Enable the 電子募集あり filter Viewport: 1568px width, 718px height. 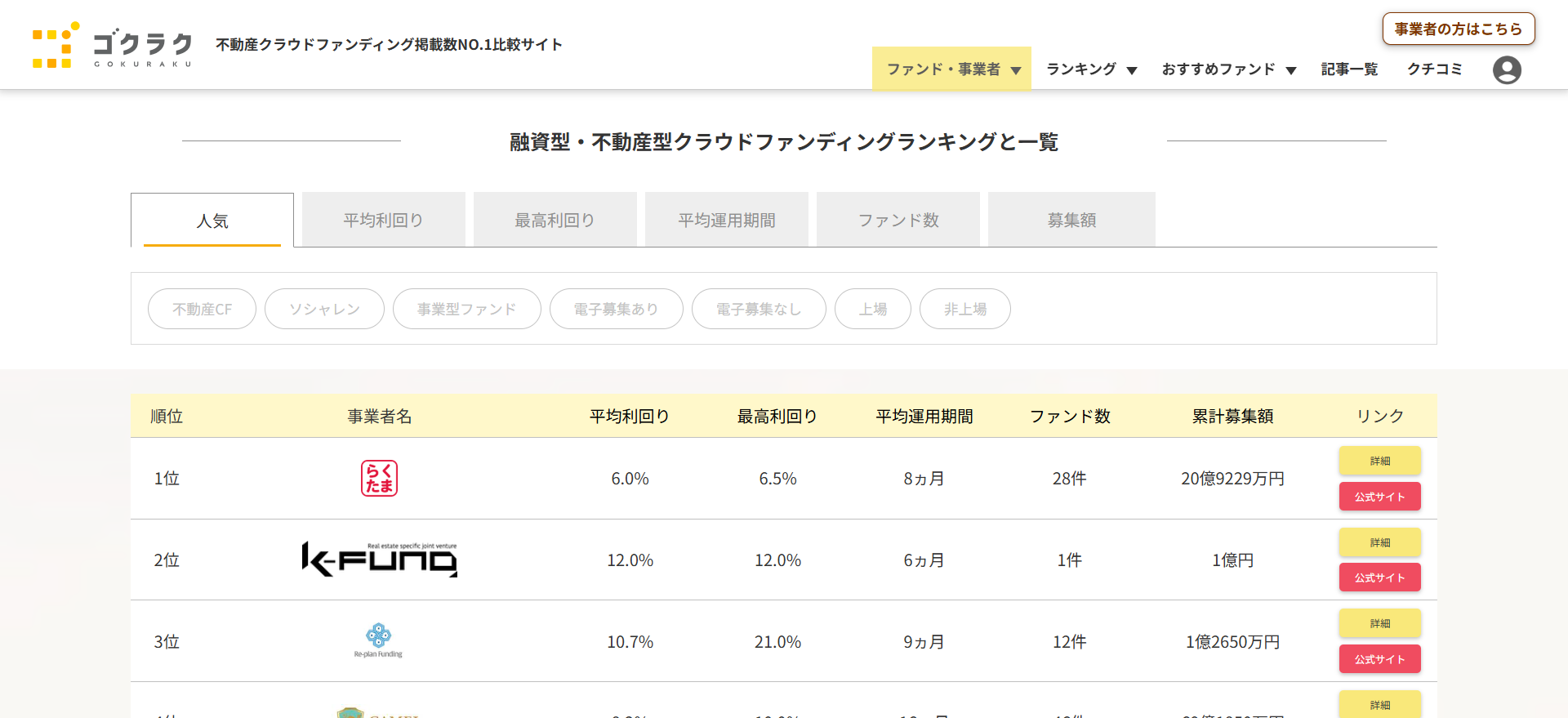[616, 309]
